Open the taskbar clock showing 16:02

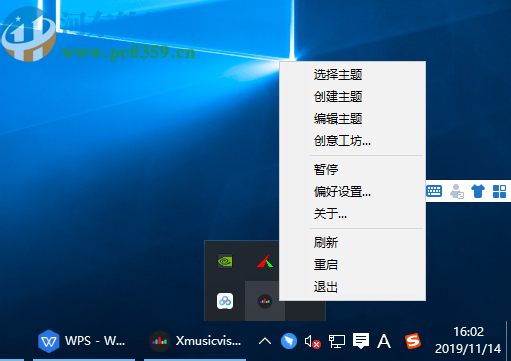tap(468, 340)
